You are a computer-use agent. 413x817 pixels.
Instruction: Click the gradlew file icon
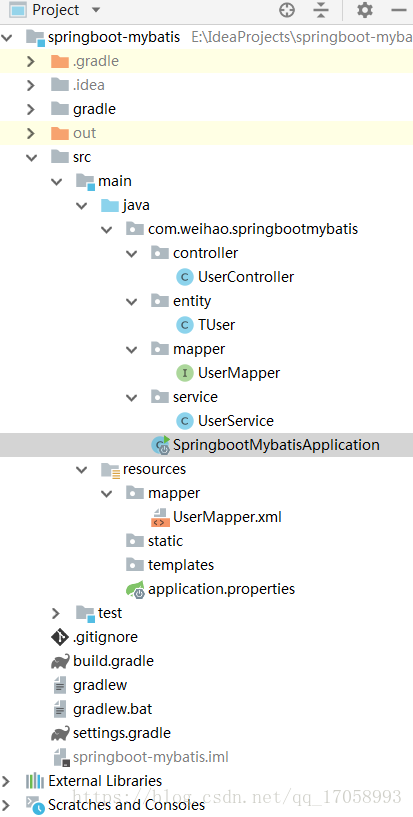pyautogui.click(x=60, y=685)
